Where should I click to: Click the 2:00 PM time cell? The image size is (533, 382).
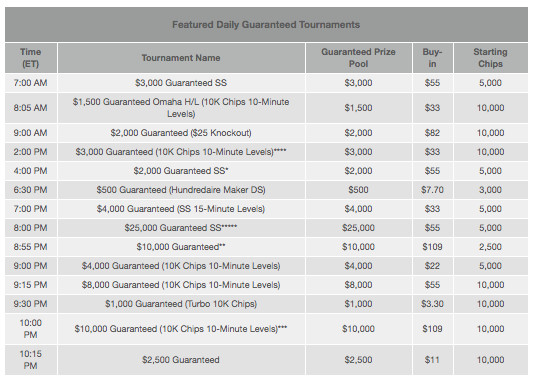tap(31, 152)
